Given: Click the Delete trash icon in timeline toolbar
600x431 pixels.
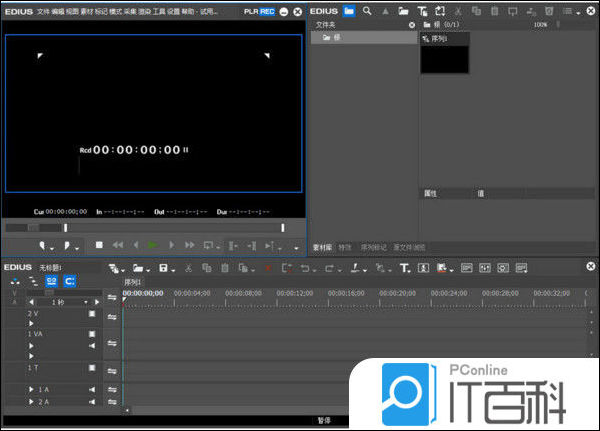Looking at the screenshot, I should coord(226,268).
